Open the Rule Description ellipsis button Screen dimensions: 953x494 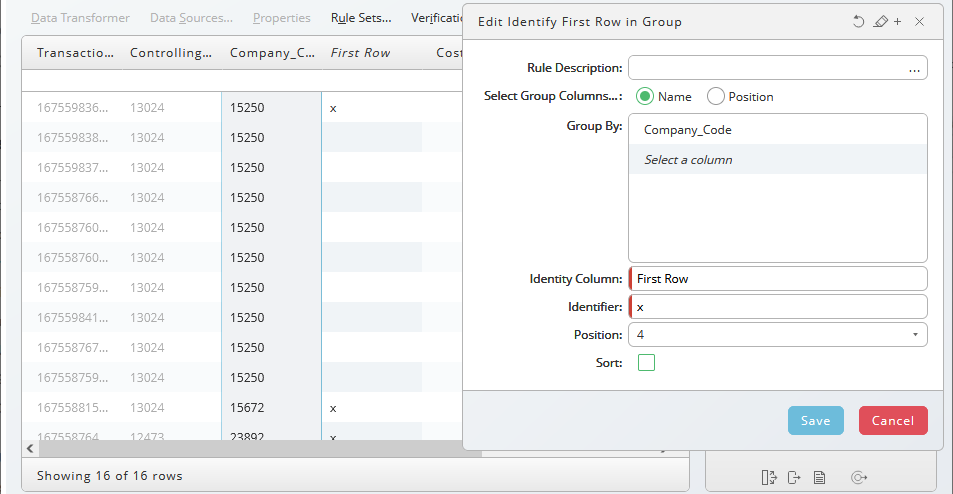coord(914,68)
